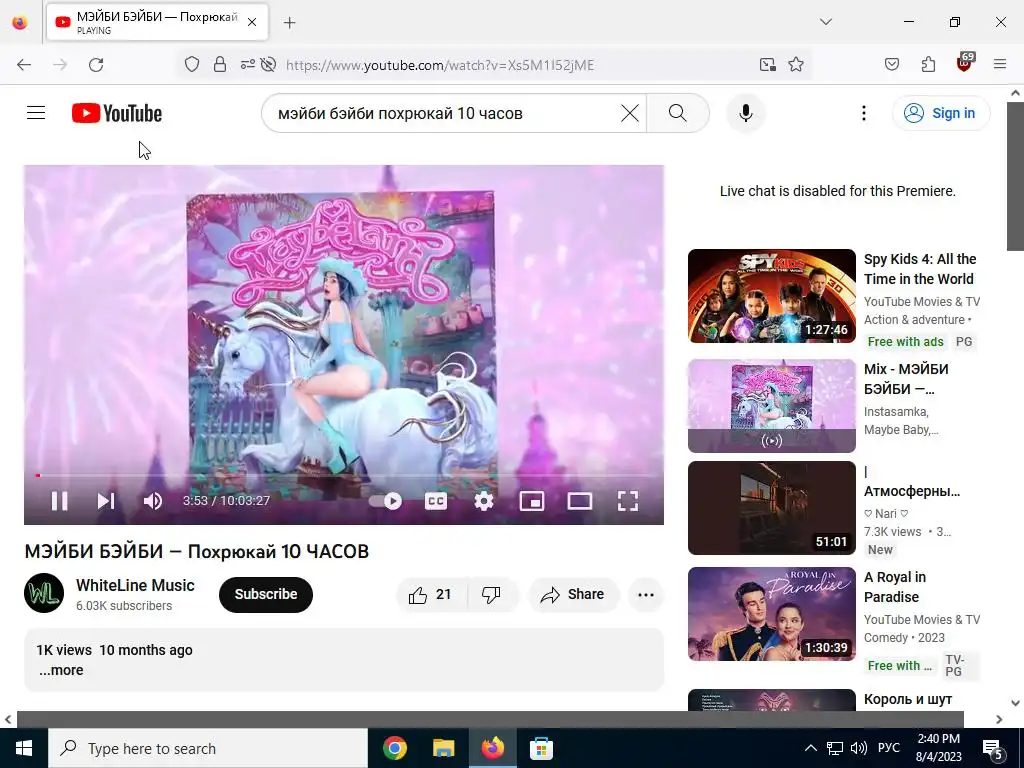Go to YouTube home logo
Viewport: 1024px width, 768px height.
point(117,113)
